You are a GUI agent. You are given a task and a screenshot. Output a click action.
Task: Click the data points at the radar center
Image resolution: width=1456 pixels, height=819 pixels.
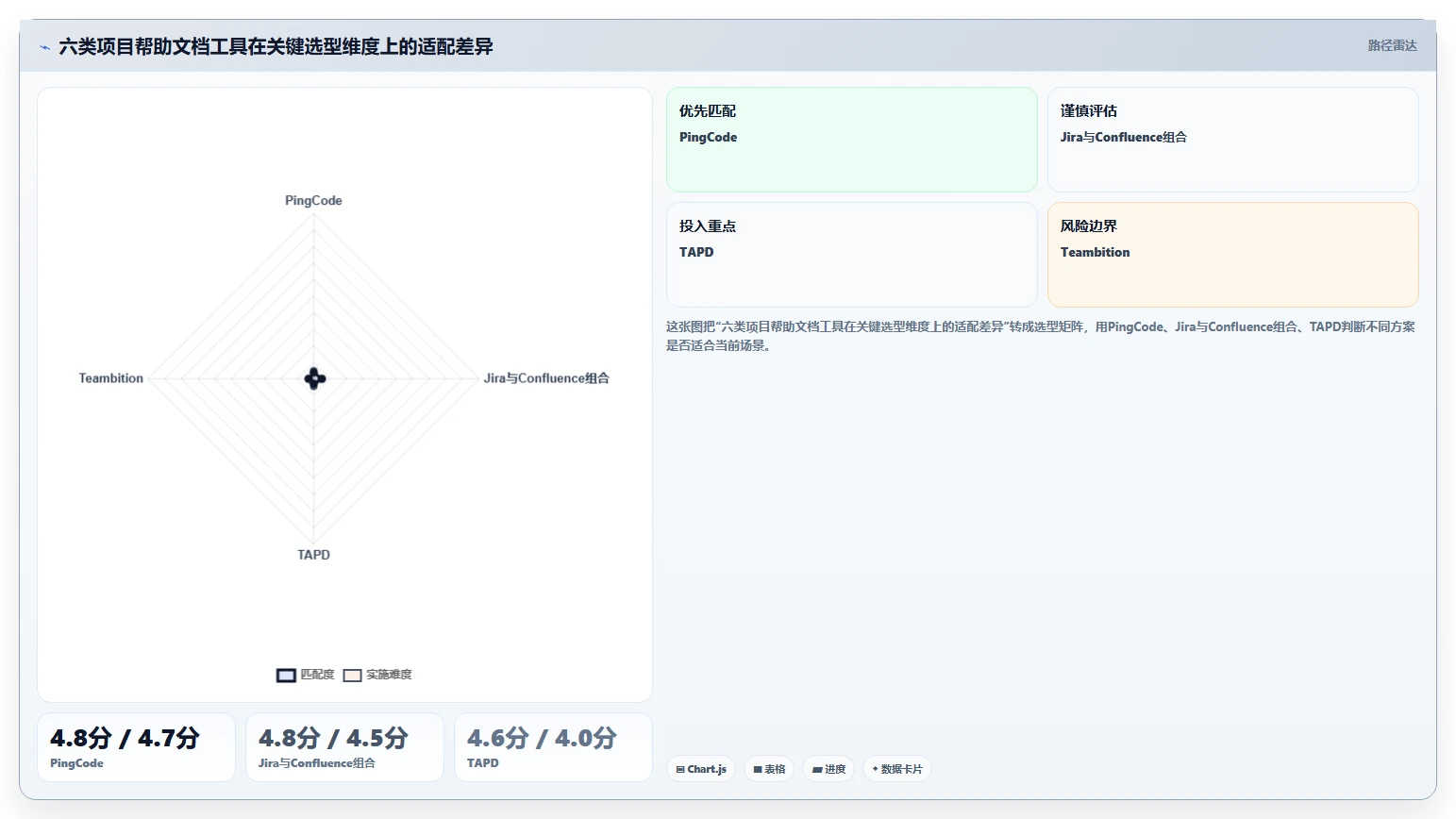[x=315, y=378]
